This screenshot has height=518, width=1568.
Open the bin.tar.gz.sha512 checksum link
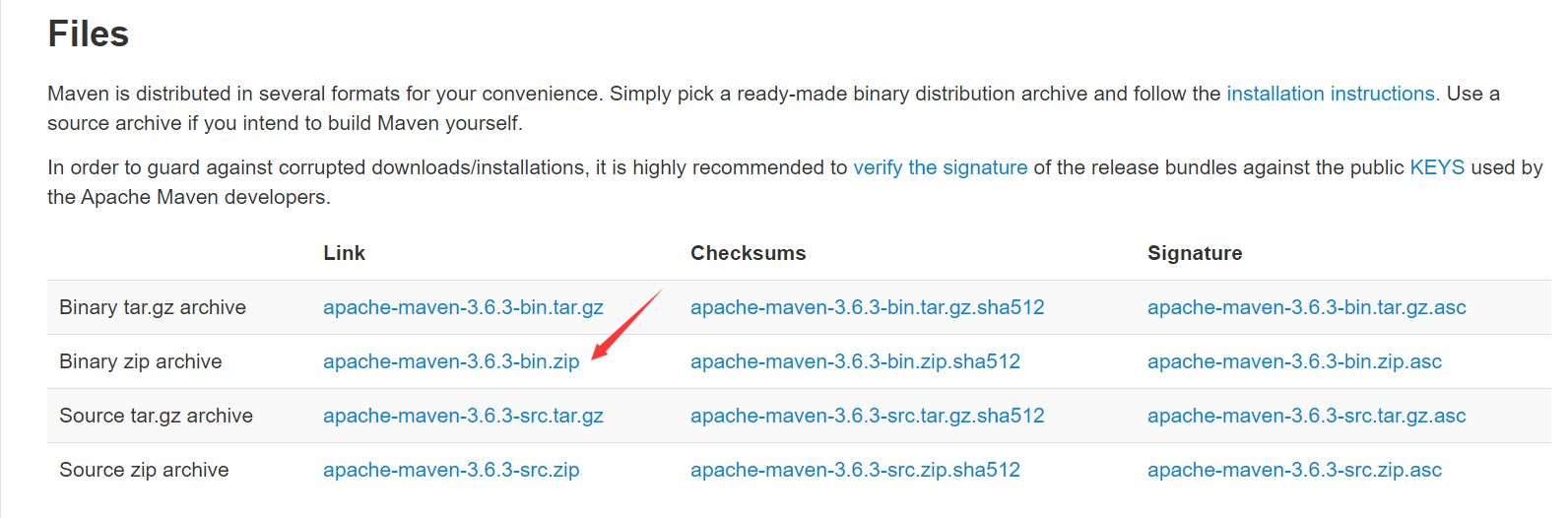point(867,307)
